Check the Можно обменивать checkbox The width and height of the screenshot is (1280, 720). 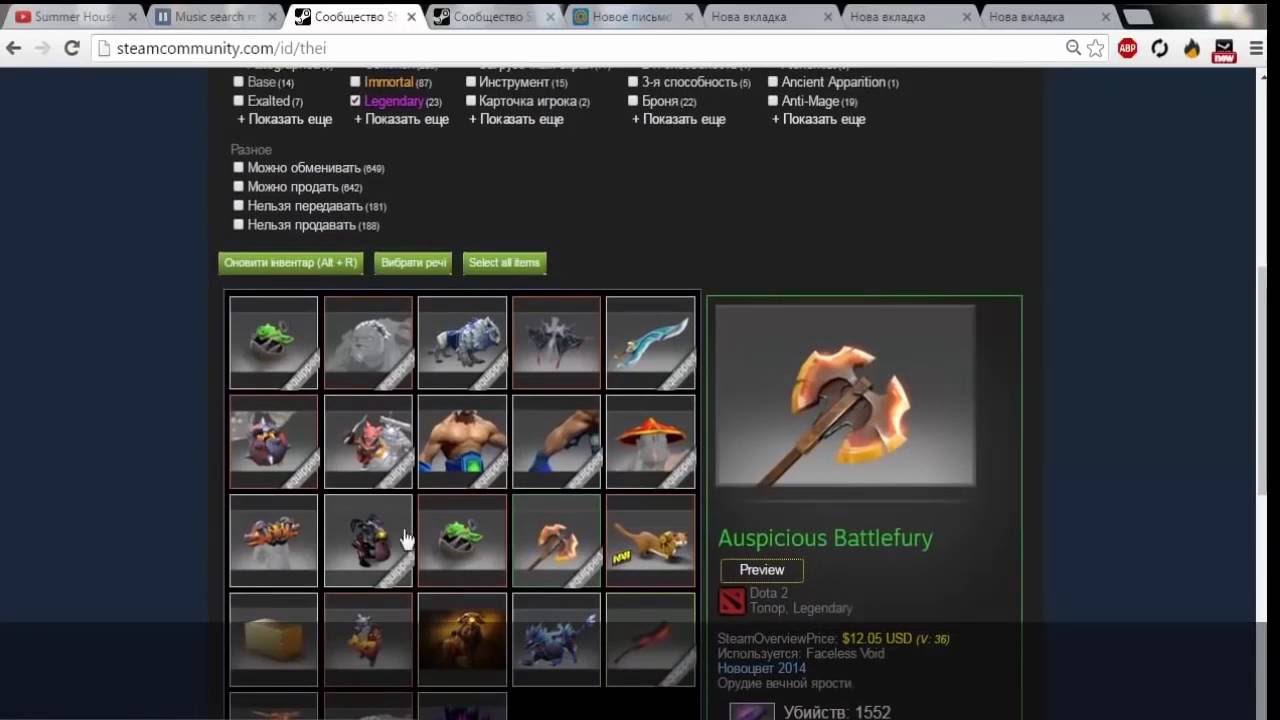tap(238, 168)
